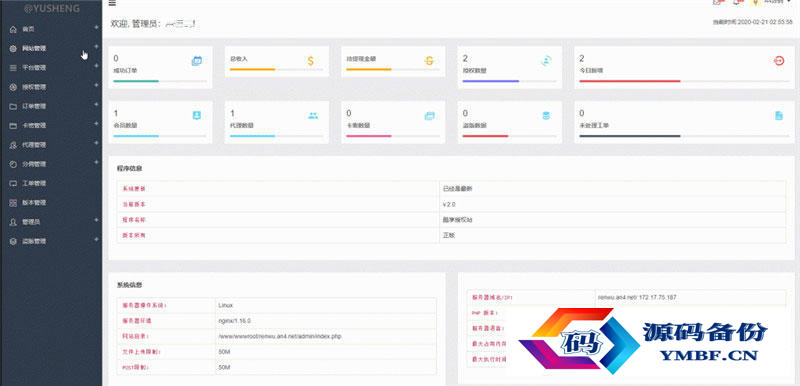Click the grid icon beside 版本管理
Viewport: 800px width, 386px height.
click(x=13, y=203)
